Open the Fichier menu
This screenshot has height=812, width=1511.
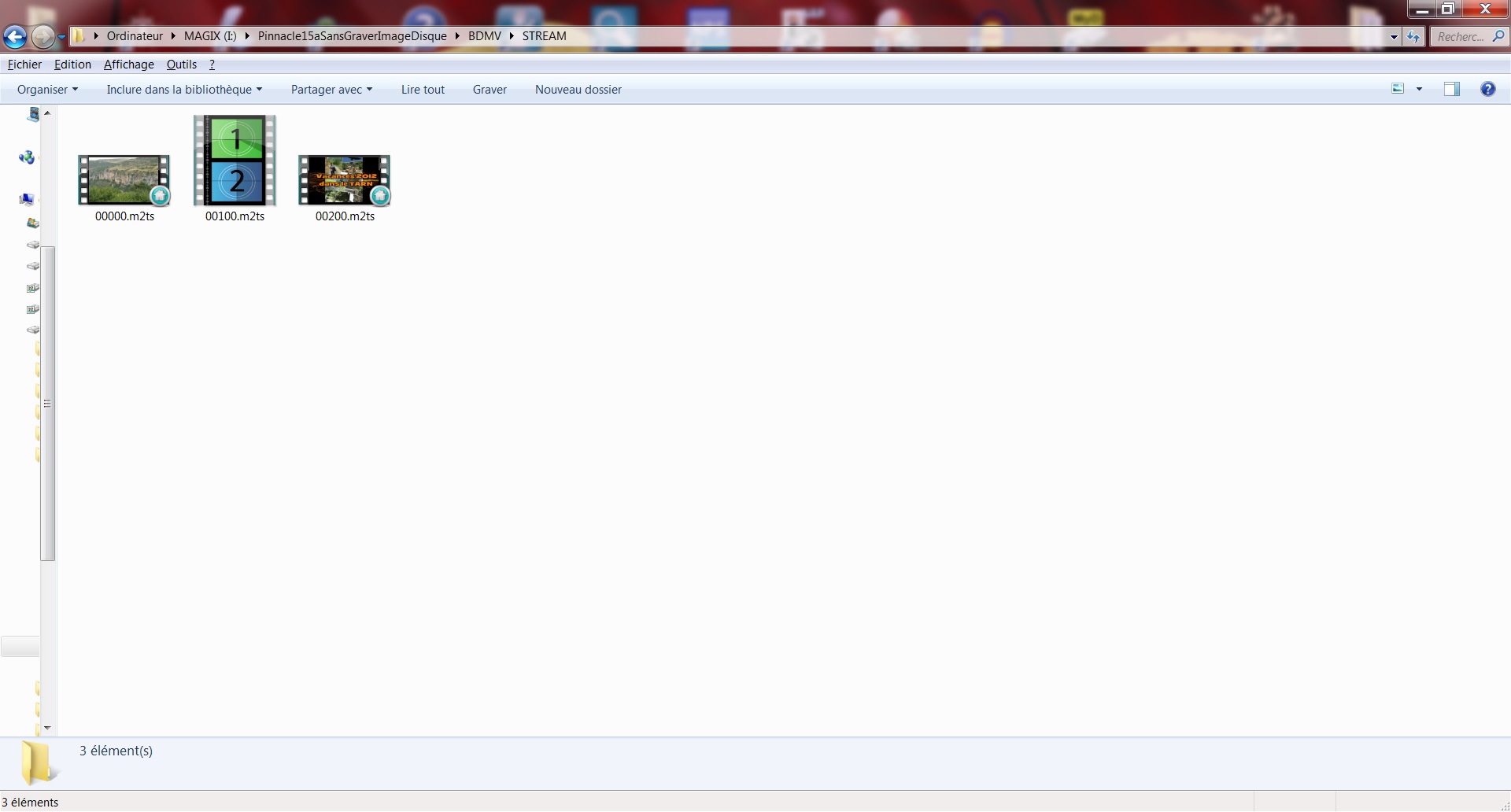(x=24, y=65)
